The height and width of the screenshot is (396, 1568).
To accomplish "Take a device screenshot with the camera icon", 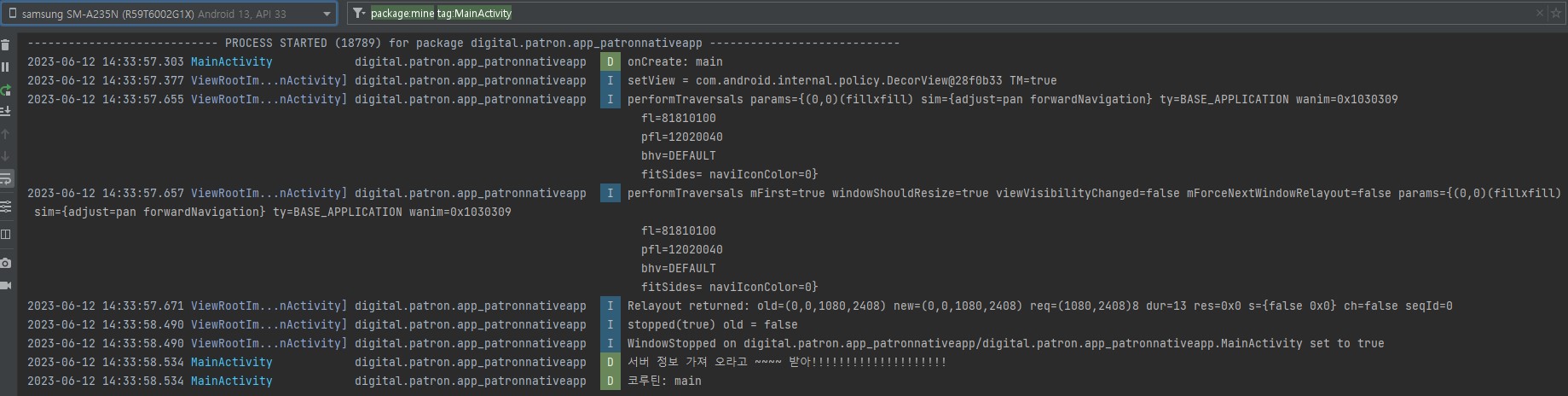I will point(6,263).
